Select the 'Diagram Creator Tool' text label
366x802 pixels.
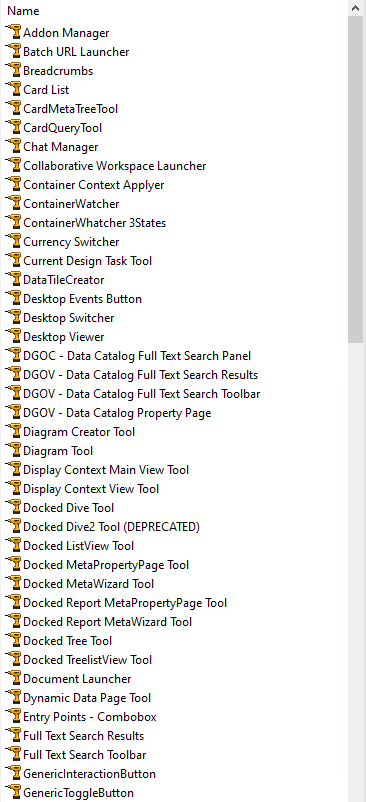point(79,432)
